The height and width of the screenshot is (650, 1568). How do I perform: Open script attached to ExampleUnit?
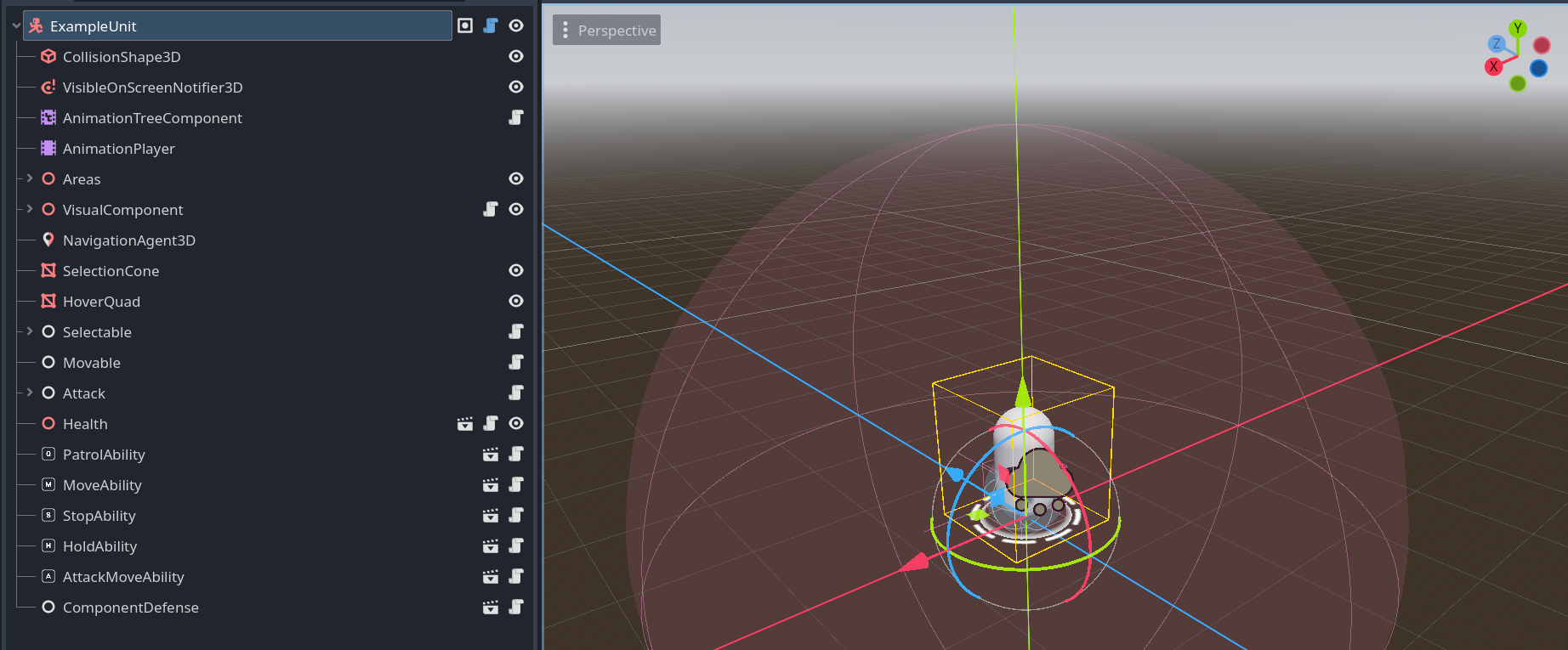491,25
